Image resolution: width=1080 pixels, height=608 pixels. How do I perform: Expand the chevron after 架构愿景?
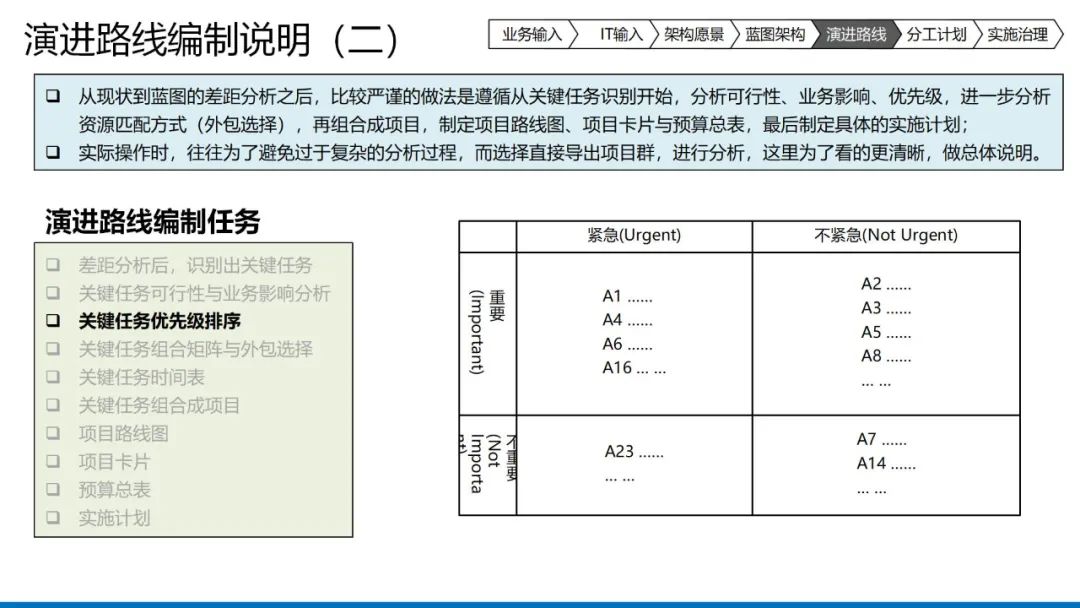tap(731, 33)
